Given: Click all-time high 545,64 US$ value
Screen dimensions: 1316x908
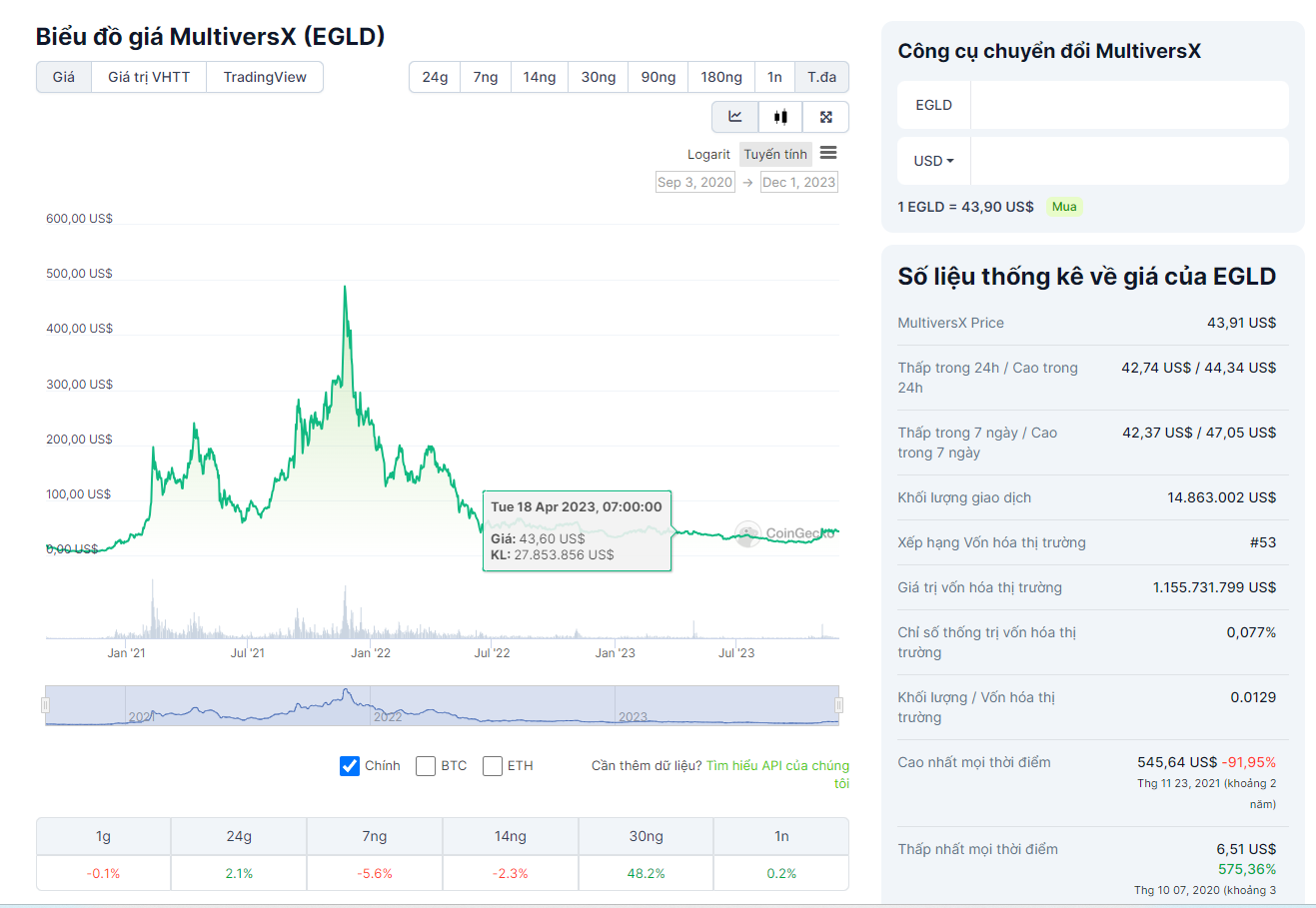Looking at the screenshot, I should [1177, 762].
